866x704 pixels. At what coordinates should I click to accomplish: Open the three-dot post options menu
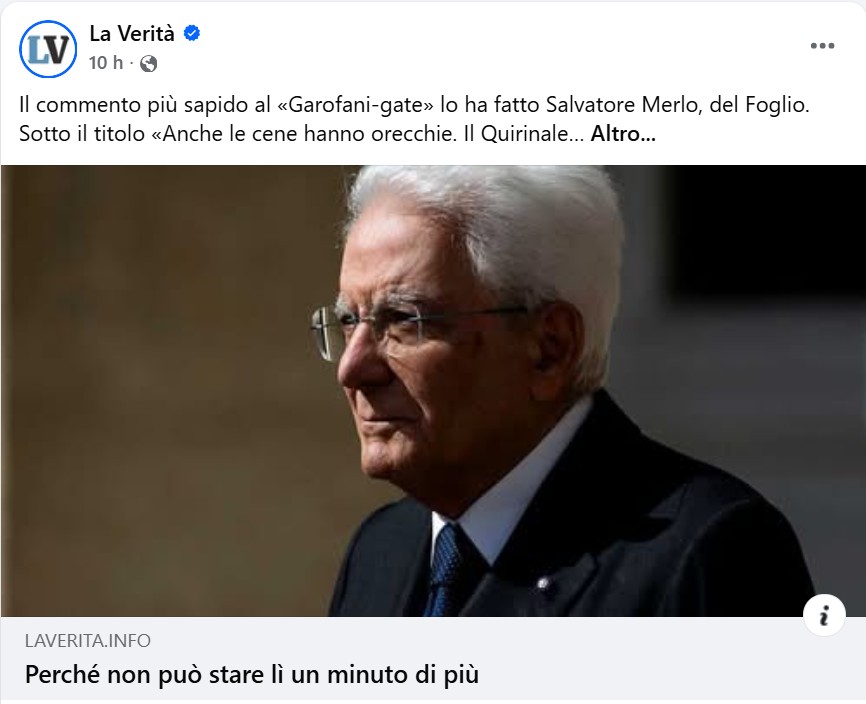coord(822,46)
